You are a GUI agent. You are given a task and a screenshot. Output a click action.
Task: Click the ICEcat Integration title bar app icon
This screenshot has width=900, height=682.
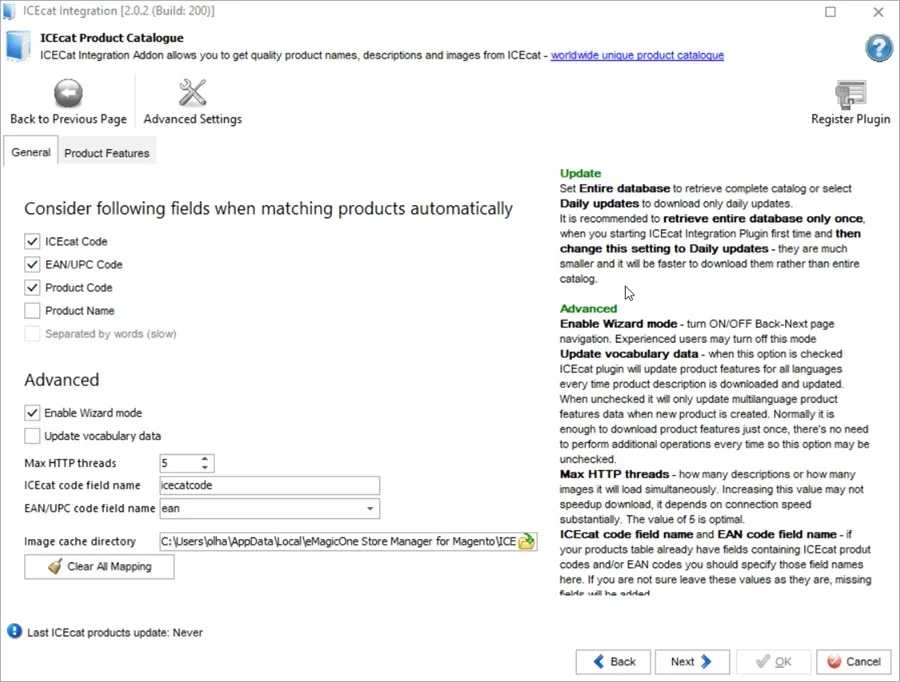pos(9,11)
